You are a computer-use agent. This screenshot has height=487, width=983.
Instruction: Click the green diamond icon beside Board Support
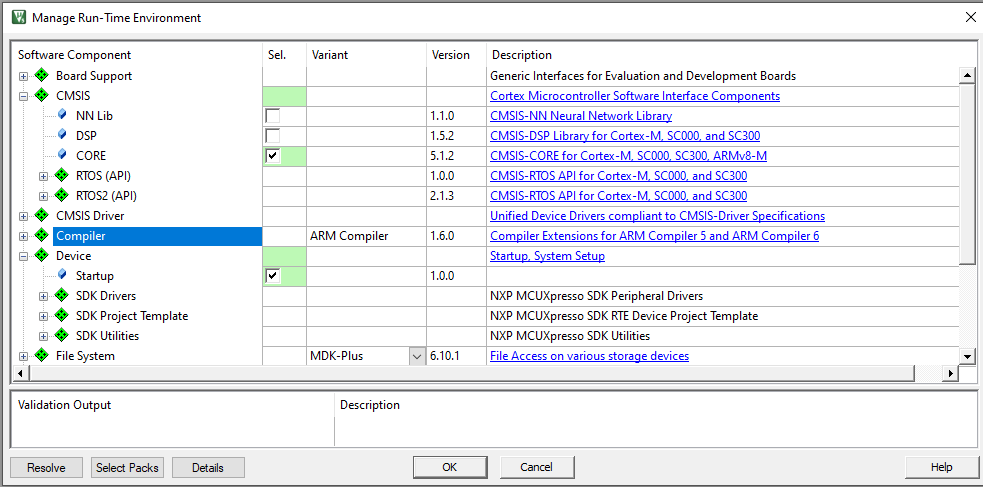click(x=41, y=76)
